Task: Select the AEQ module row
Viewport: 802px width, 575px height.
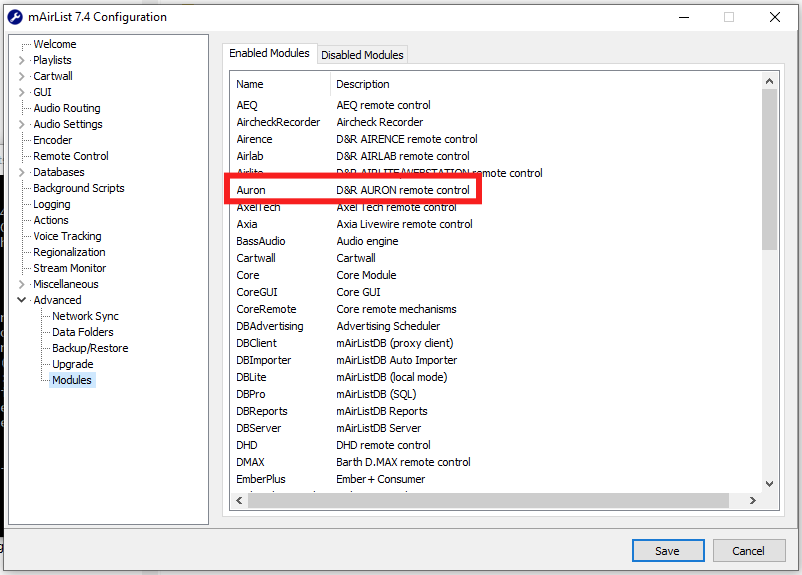Action: [496, 105]
